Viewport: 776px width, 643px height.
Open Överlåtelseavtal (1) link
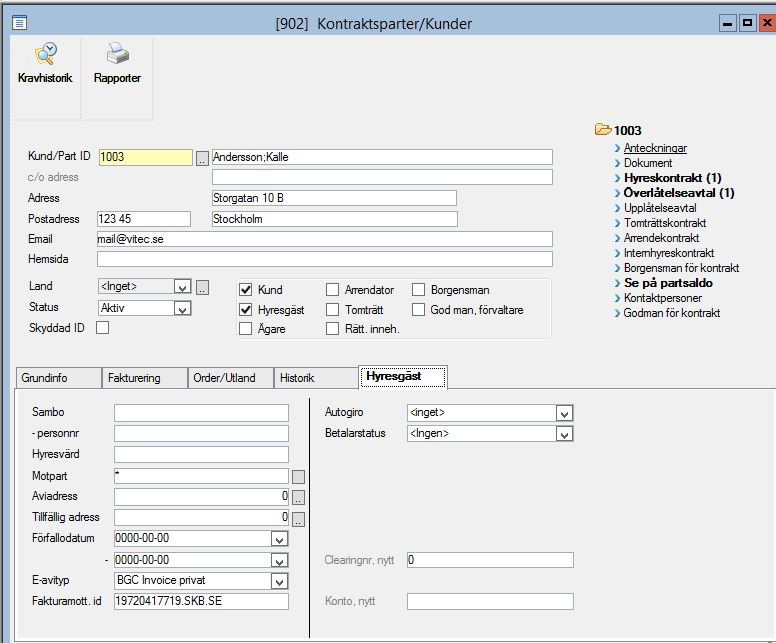tap(679, 193)
